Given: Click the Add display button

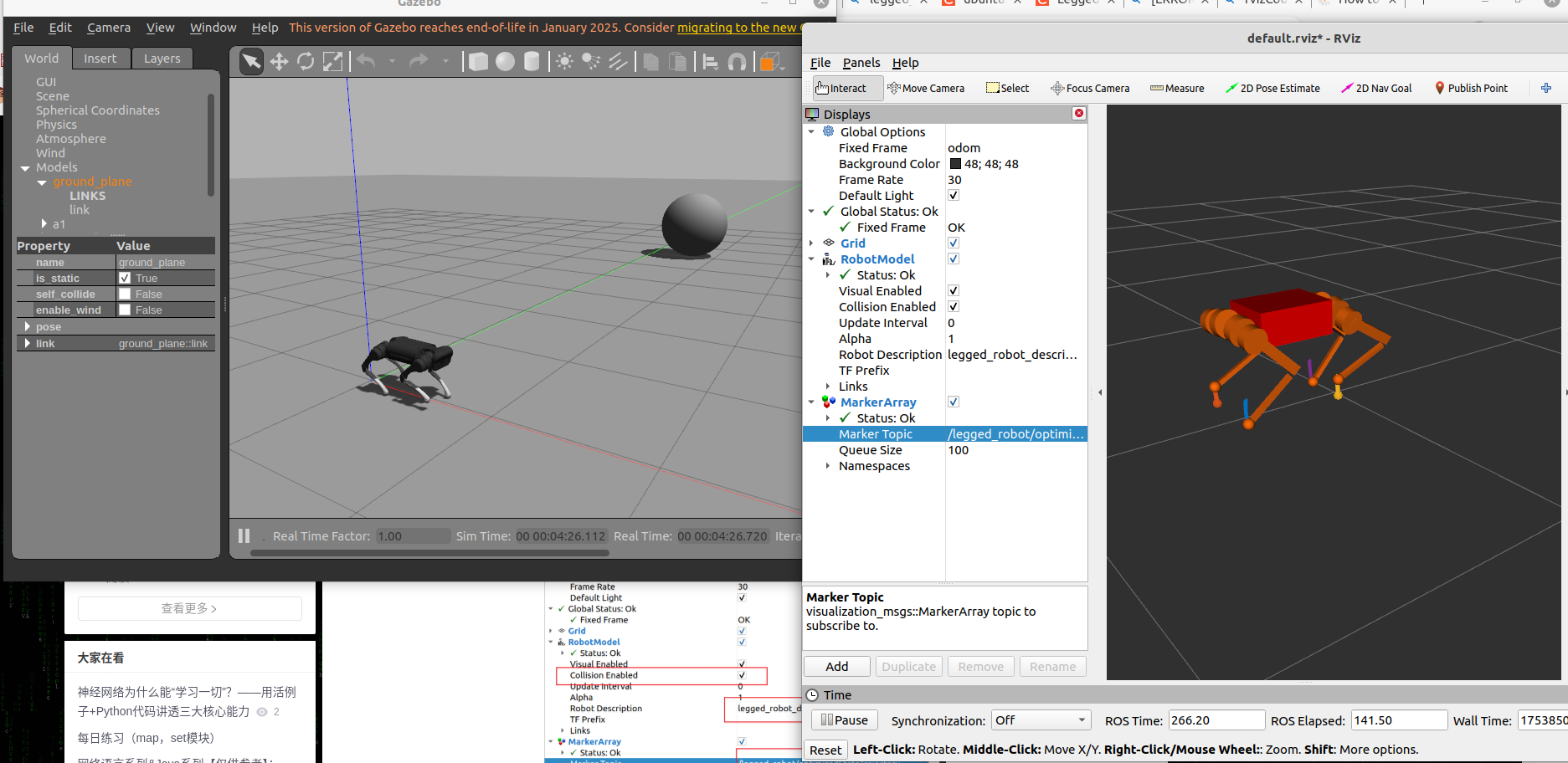Looking at the screenshot, I should point(837,666).
